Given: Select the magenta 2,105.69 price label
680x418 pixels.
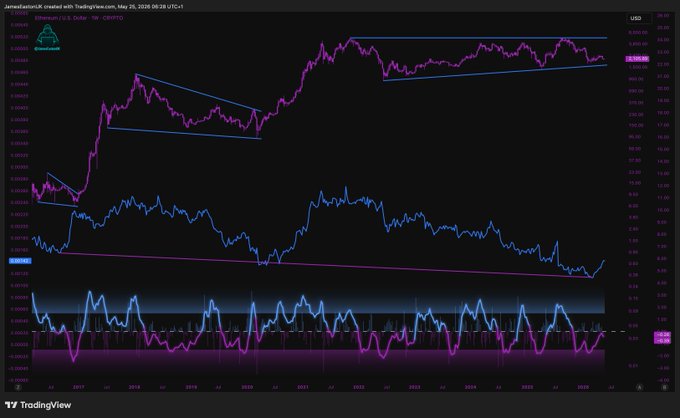Looking at the screenshot, I should coord(638,59).
